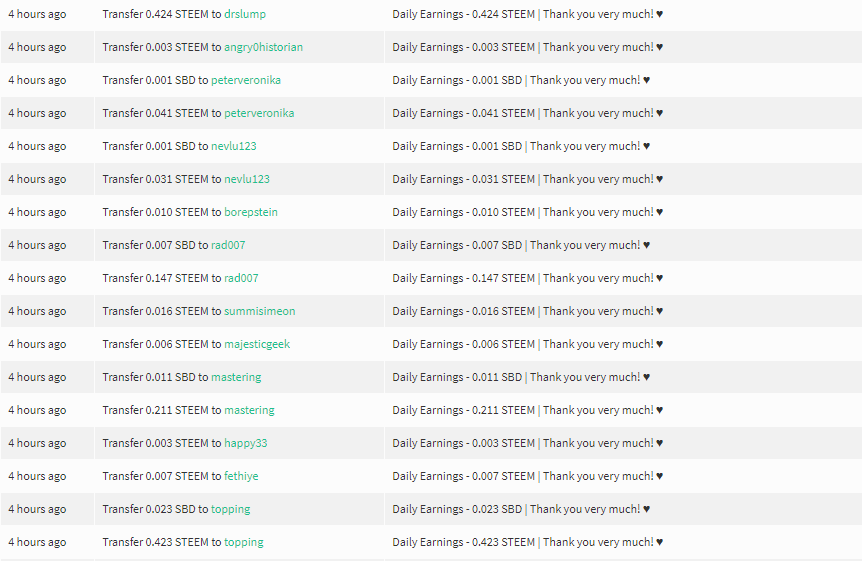862x561 pixels.
Task: Open rad007 link in the 0.147 STEEM row
Action: 241,278
